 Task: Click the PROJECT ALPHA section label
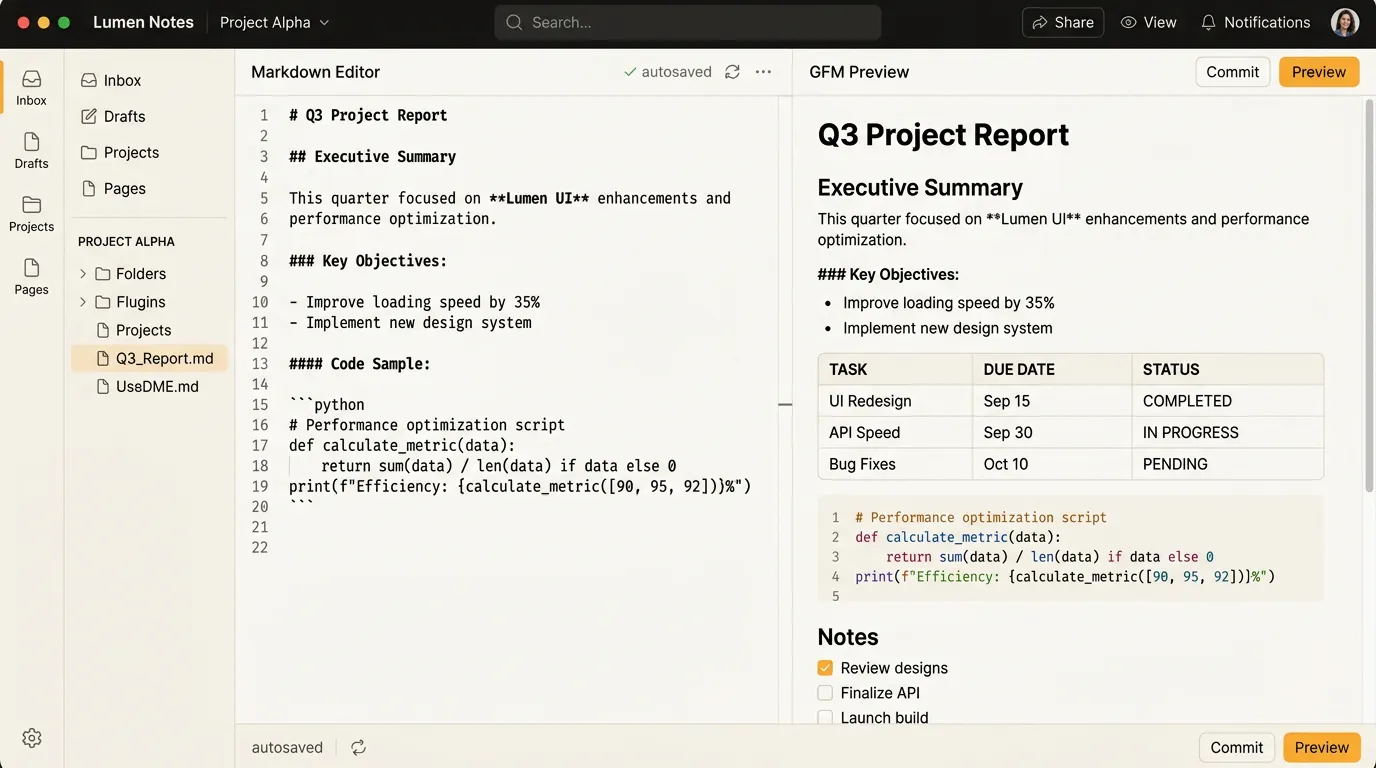[x=126, y=241]
